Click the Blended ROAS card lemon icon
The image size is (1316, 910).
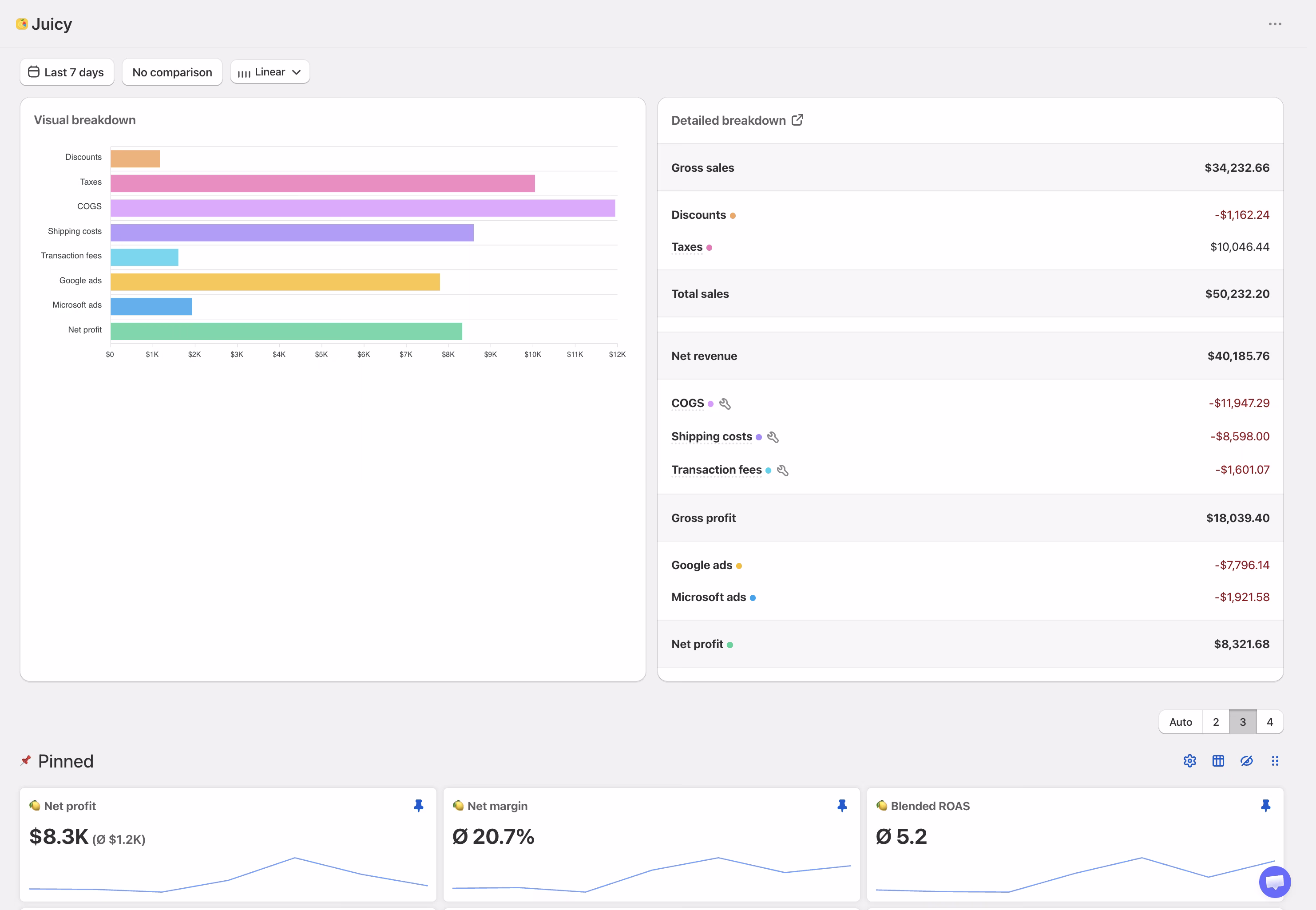click(882, 806)
